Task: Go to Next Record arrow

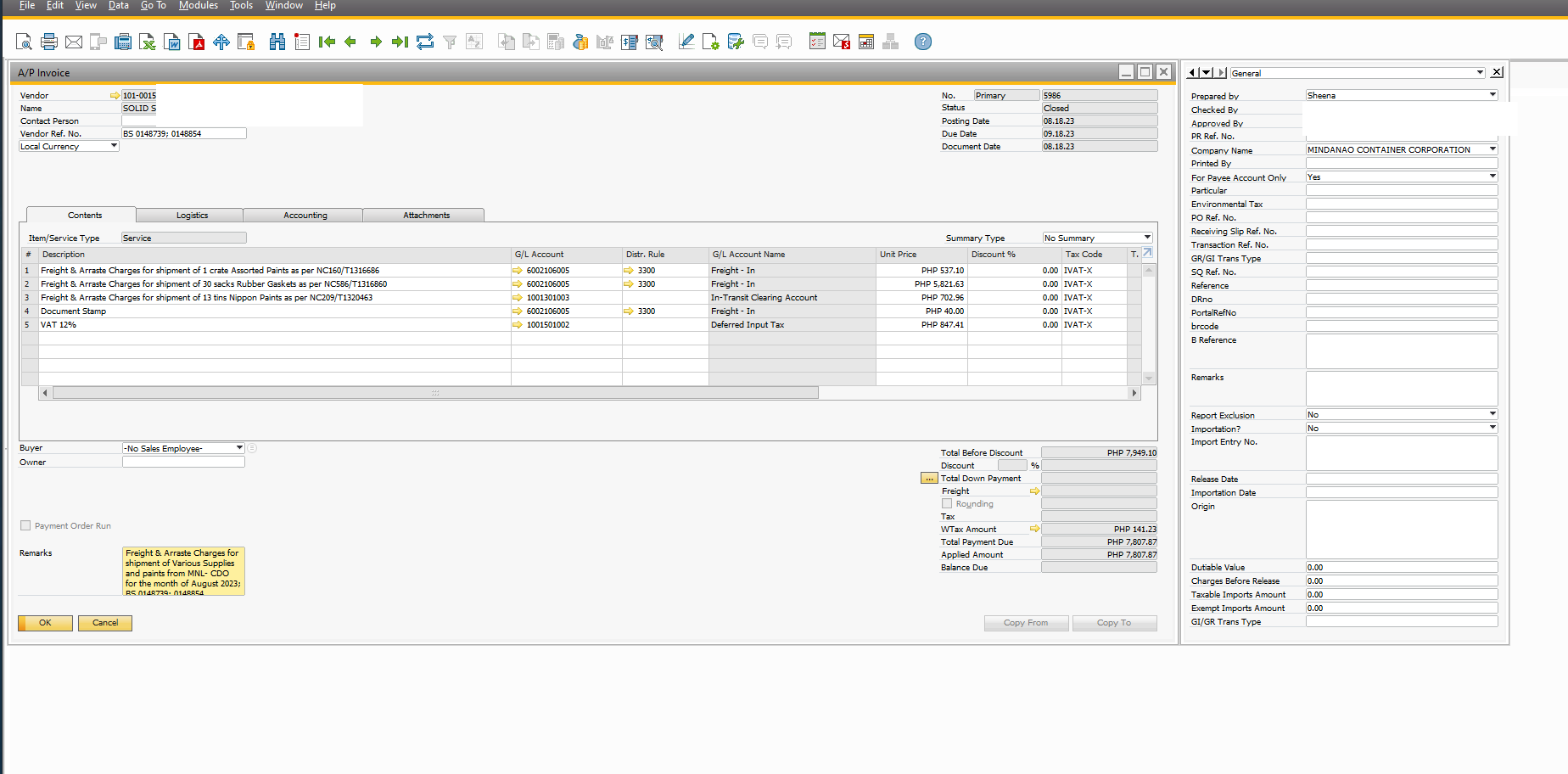Action: pos(376,42)
